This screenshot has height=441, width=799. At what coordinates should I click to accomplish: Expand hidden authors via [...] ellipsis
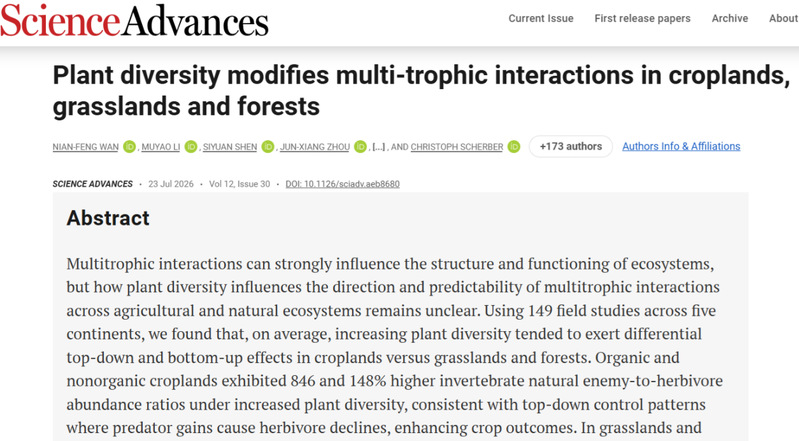(x=379, y=147)
